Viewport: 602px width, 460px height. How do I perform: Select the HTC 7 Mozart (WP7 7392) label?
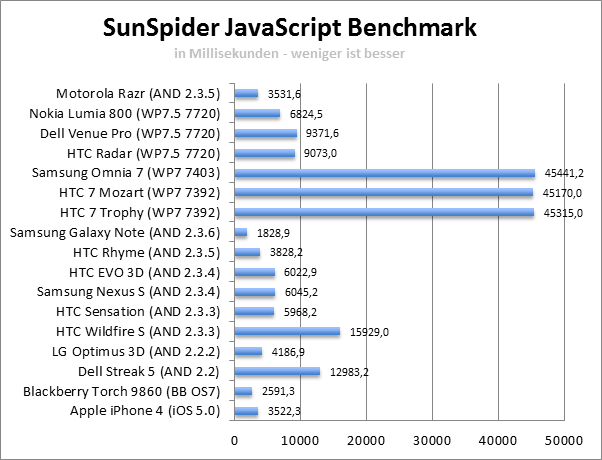140,193
